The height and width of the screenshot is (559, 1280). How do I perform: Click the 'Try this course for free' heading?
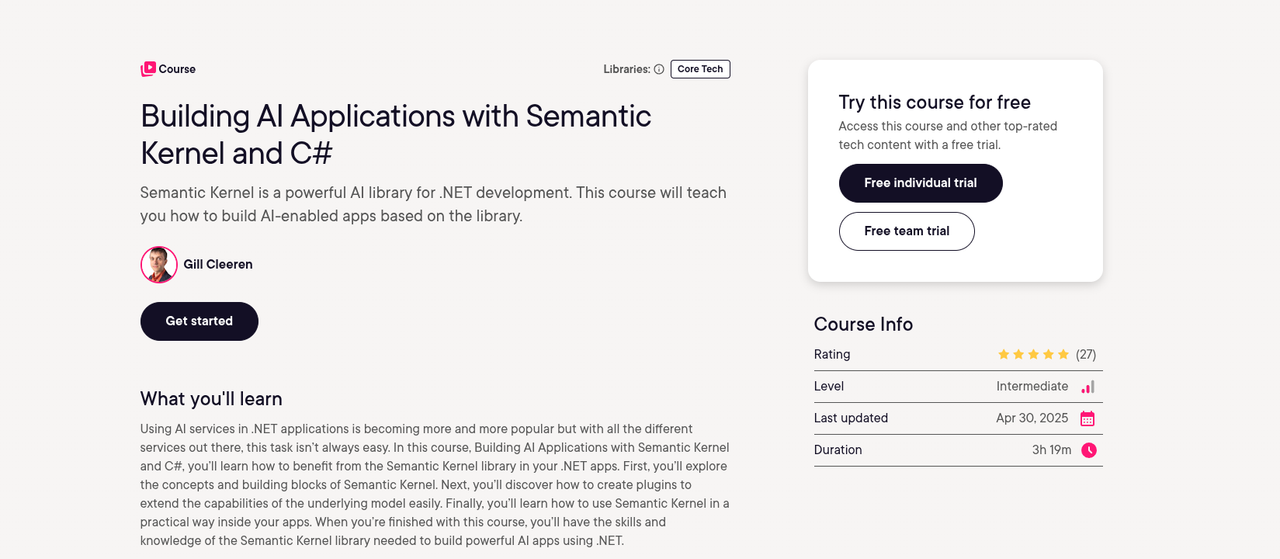point(935,102)
